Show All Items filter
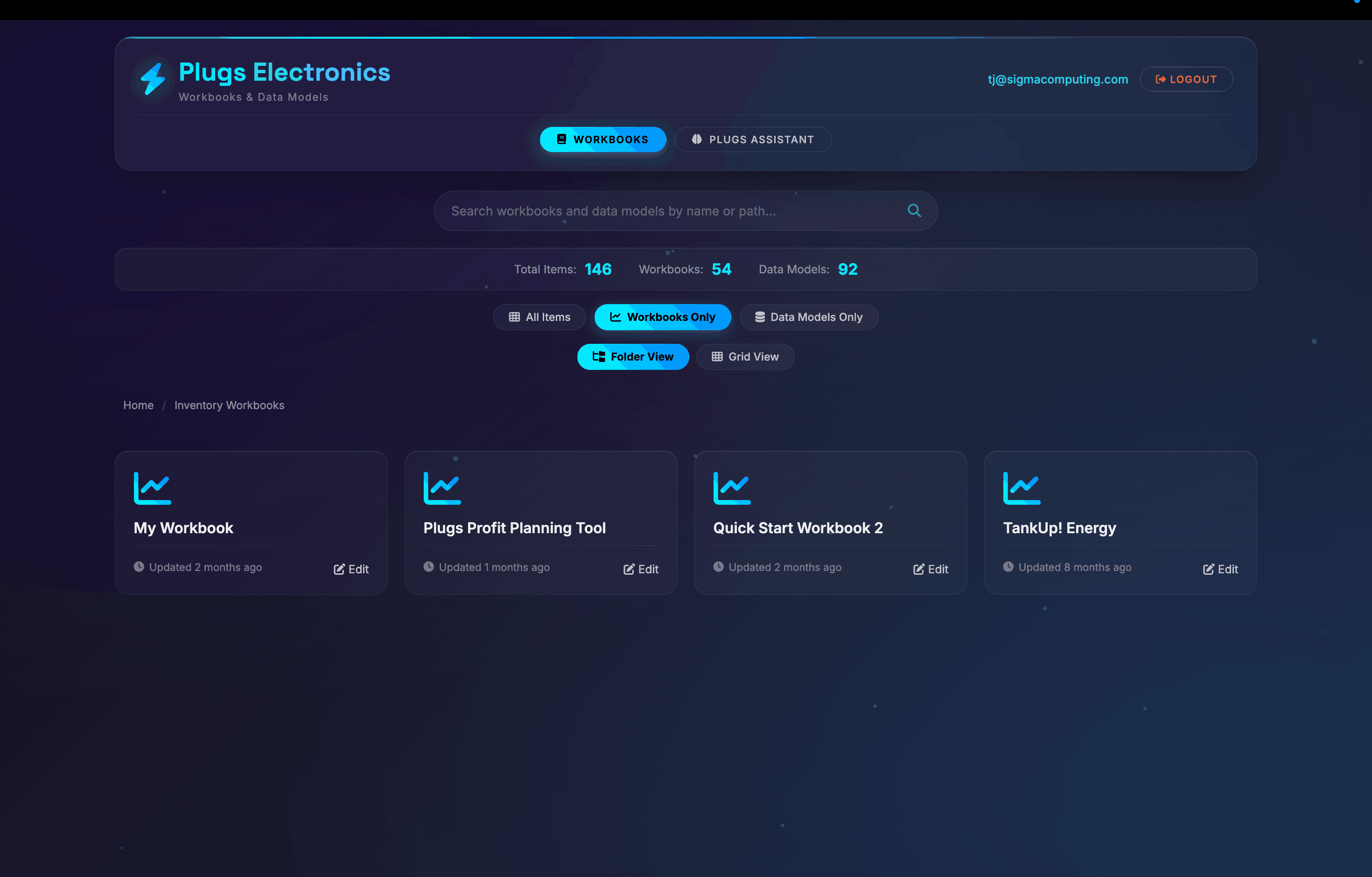 pos(539,317)
